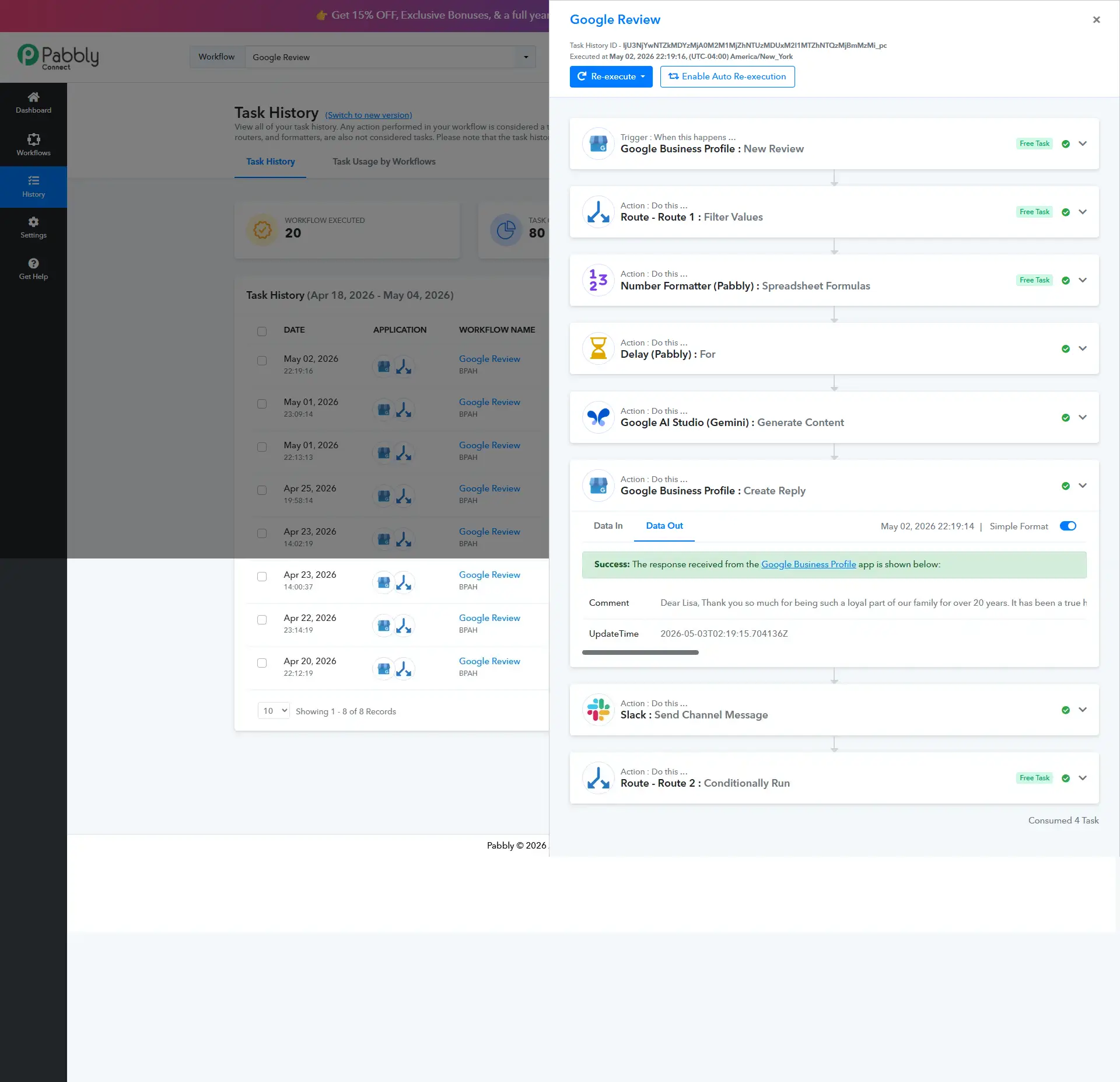Check the May 02 22:19:16 row checkbox
Viewport: 1120px width, 1082px height.
[x=262, y=361]
